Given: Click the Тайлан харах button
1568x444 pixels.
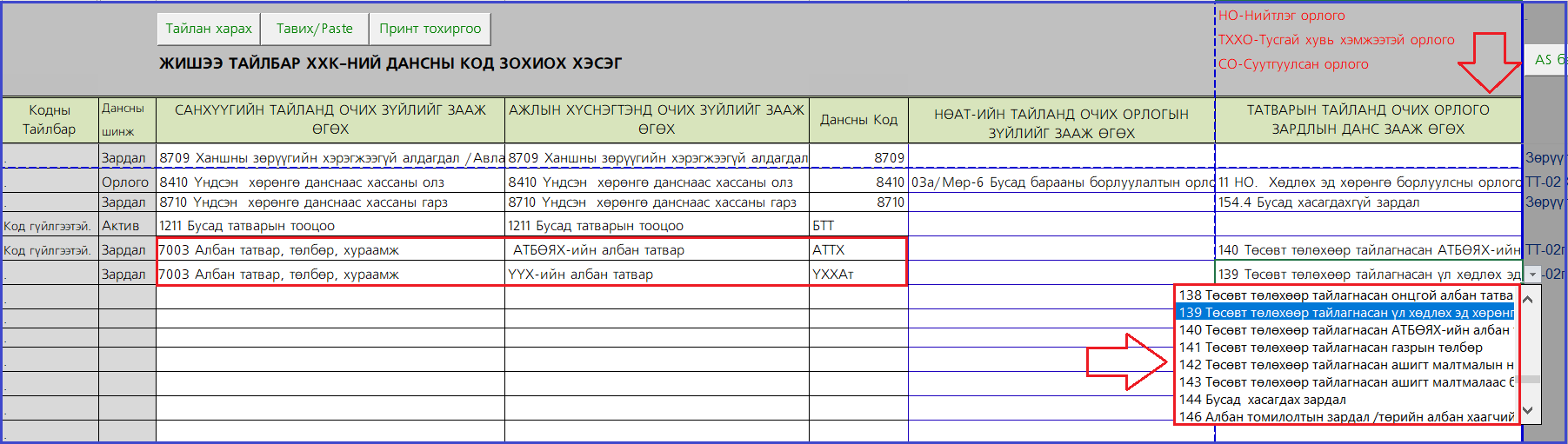Looking at the screenshot, I should [209, 29].
